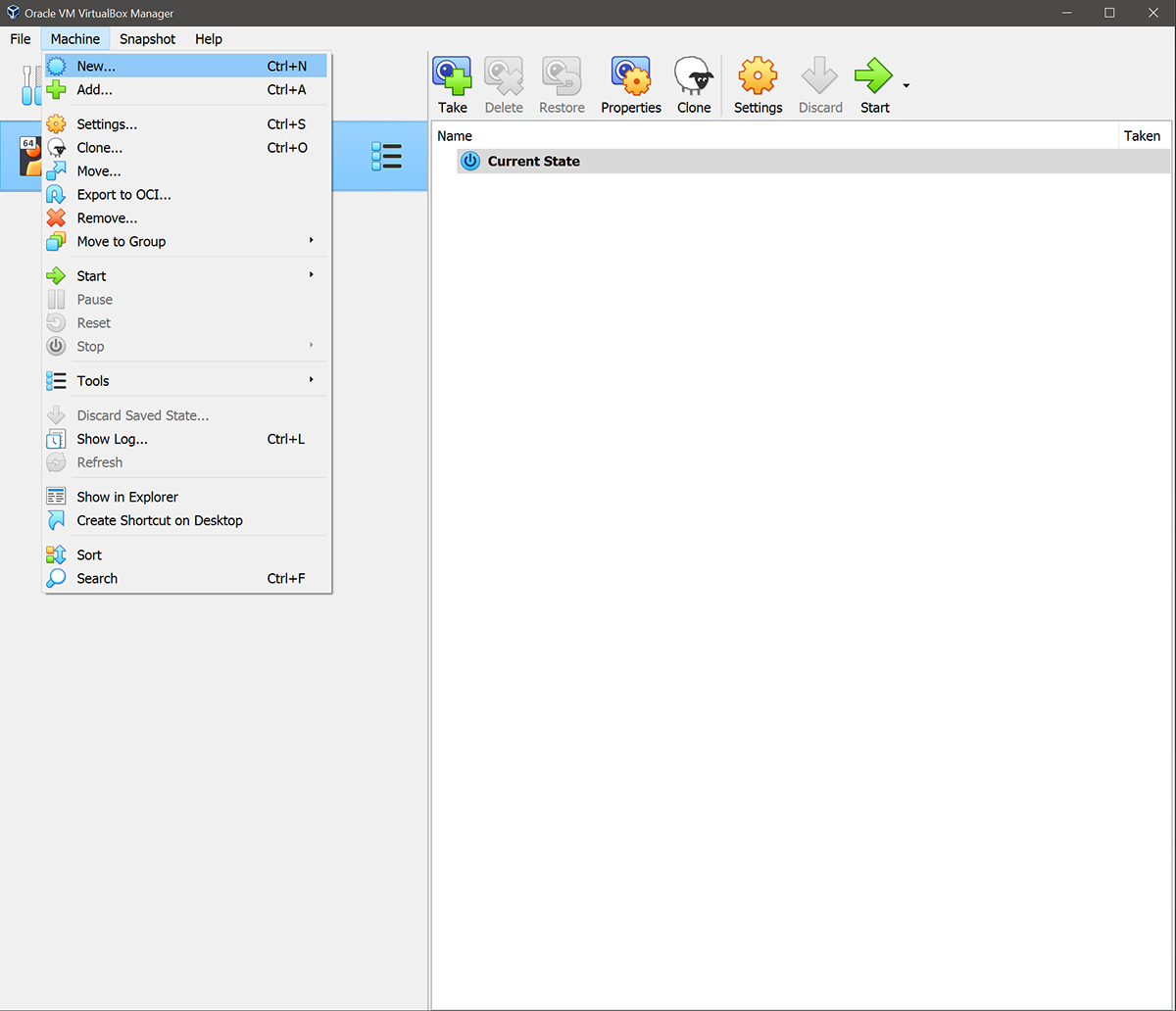
Task: Open the File menu
Action: click(x=21, y=39)
